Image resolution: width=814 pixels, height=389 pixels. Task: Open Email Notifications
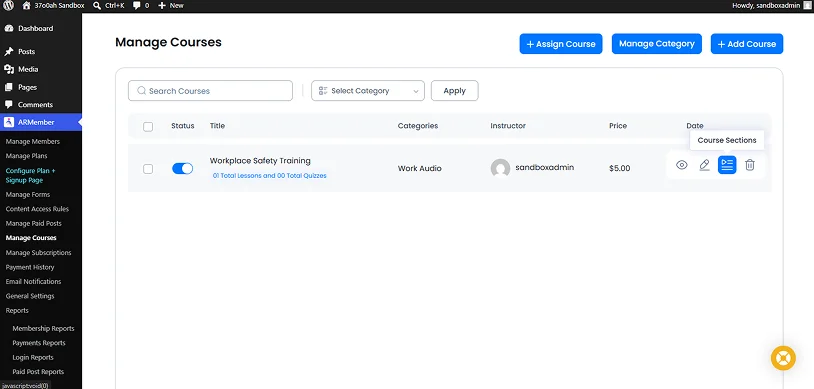pos(33,281)
